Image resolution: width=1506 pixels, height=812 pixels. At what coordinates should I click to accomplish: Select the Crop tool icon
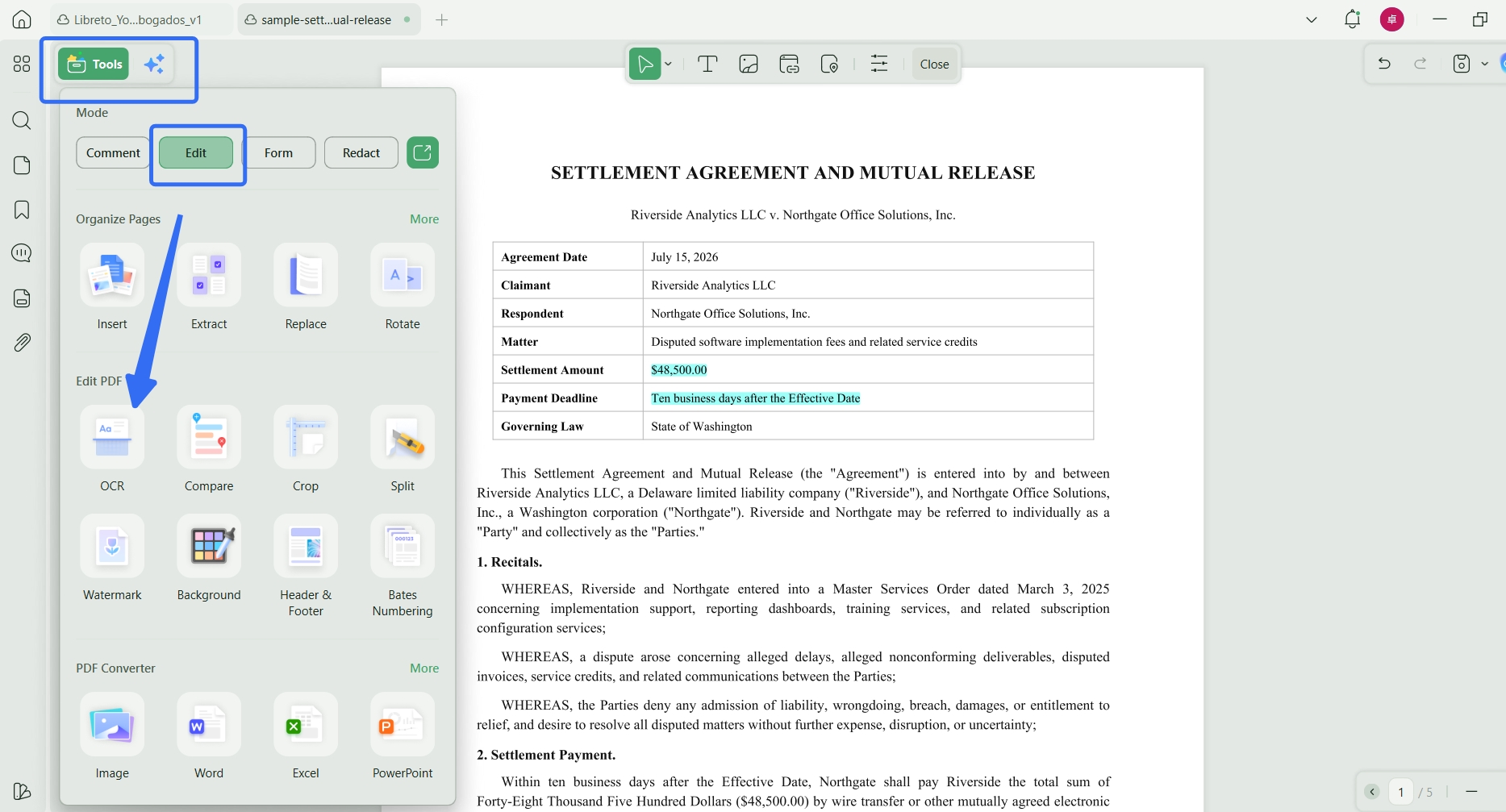point(306,437)
